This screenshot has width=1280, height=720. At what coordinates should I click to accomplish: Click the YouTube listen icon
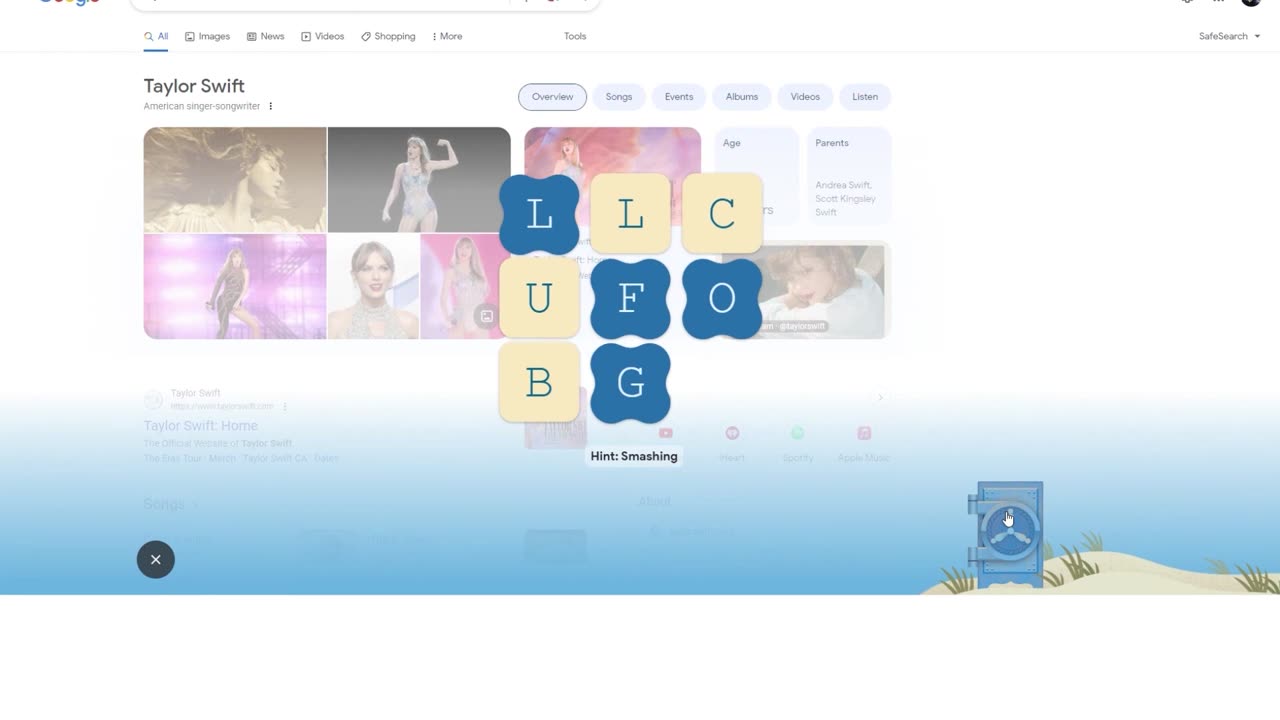point(665,433)
